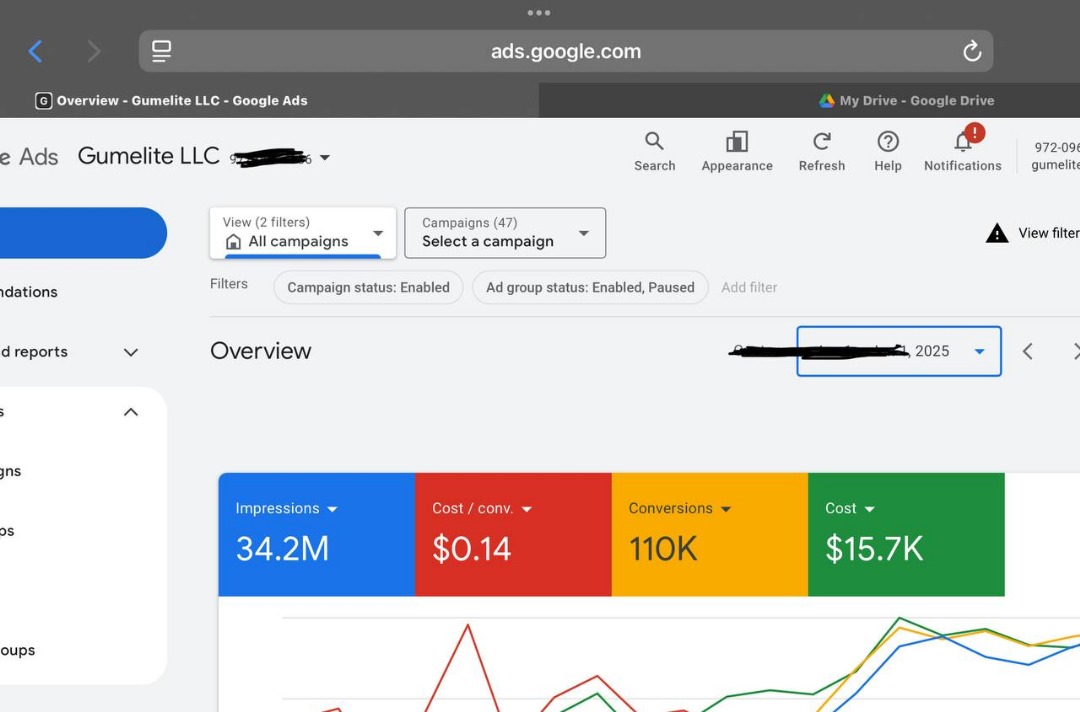The image size is (1080, 712).
Task: Open the Appearance settings icon
Action: point(737,152)
